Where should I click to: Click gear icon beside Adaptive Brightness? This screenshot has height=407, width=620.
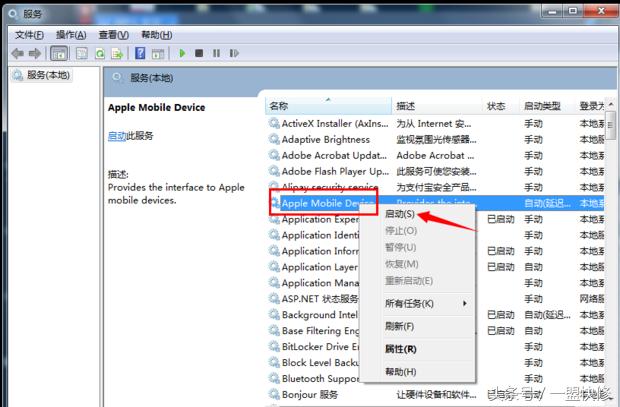click(274, 139)
